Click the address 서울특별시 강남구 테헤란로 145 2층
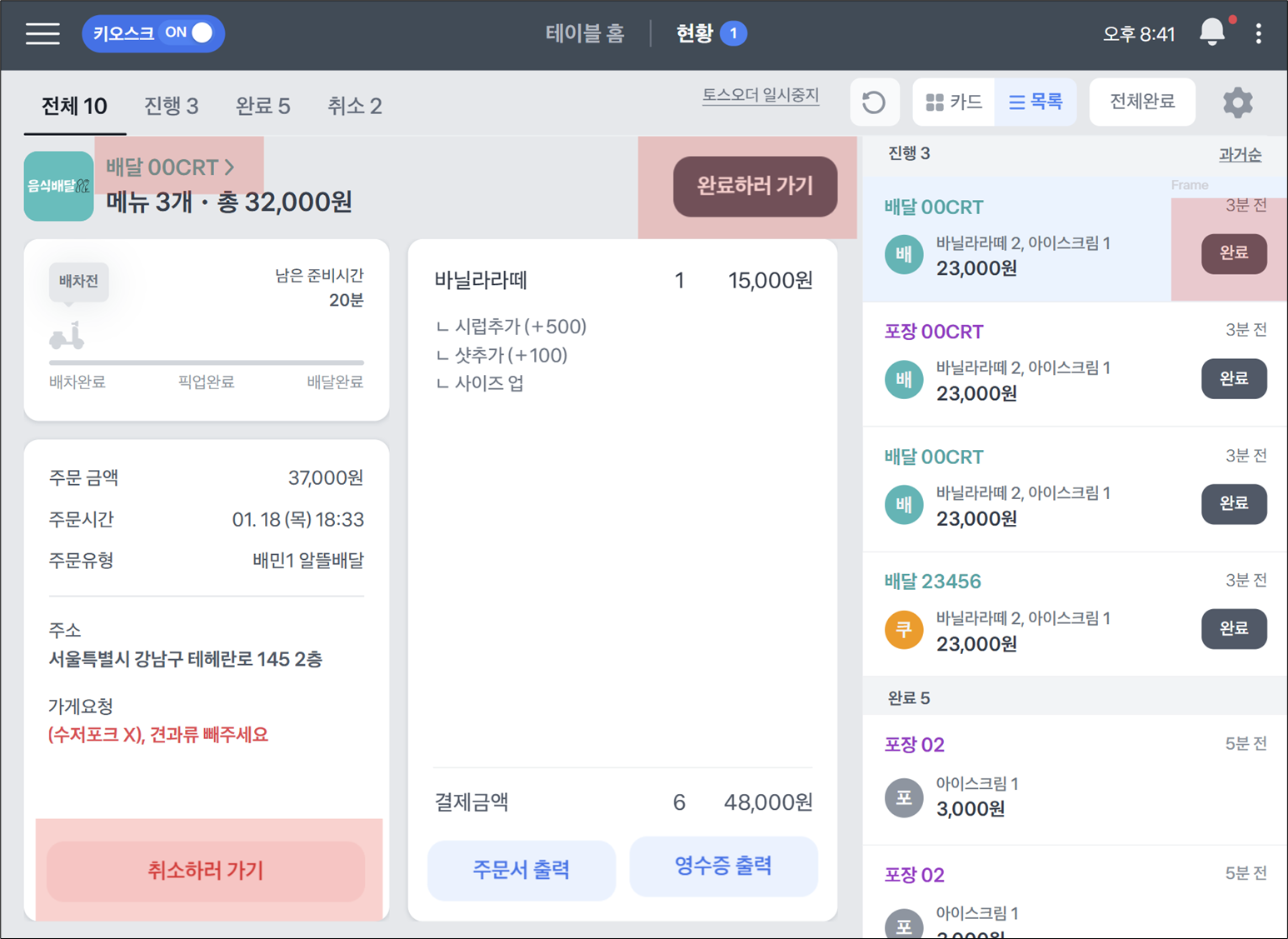This screenshot has width=1288, height=939. coord(186,660)
